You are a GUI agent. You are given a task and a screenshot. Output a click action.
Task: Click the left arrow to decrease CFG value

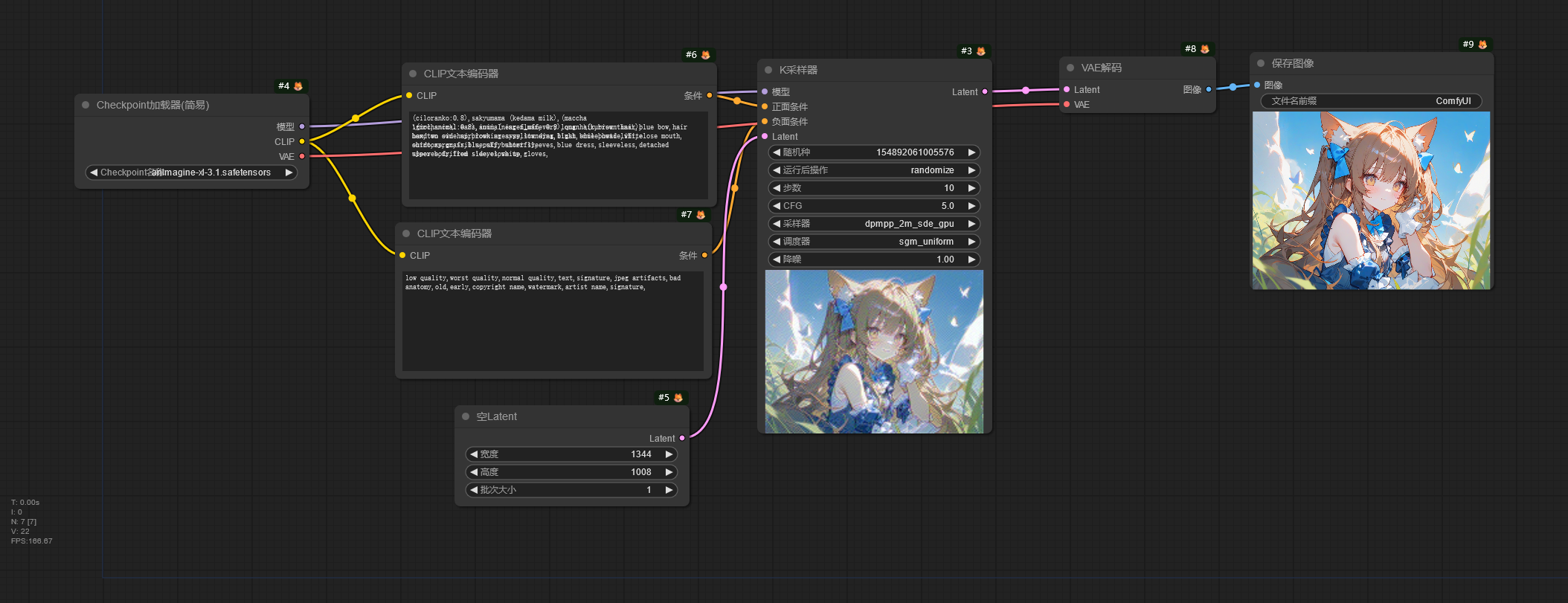click(777, 206)
